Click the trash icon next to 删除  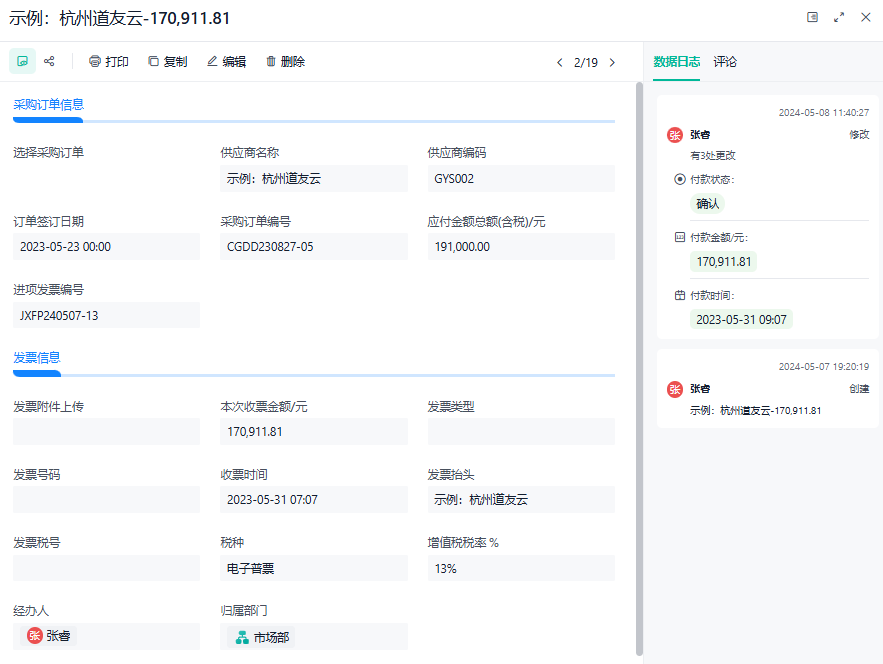271,61
